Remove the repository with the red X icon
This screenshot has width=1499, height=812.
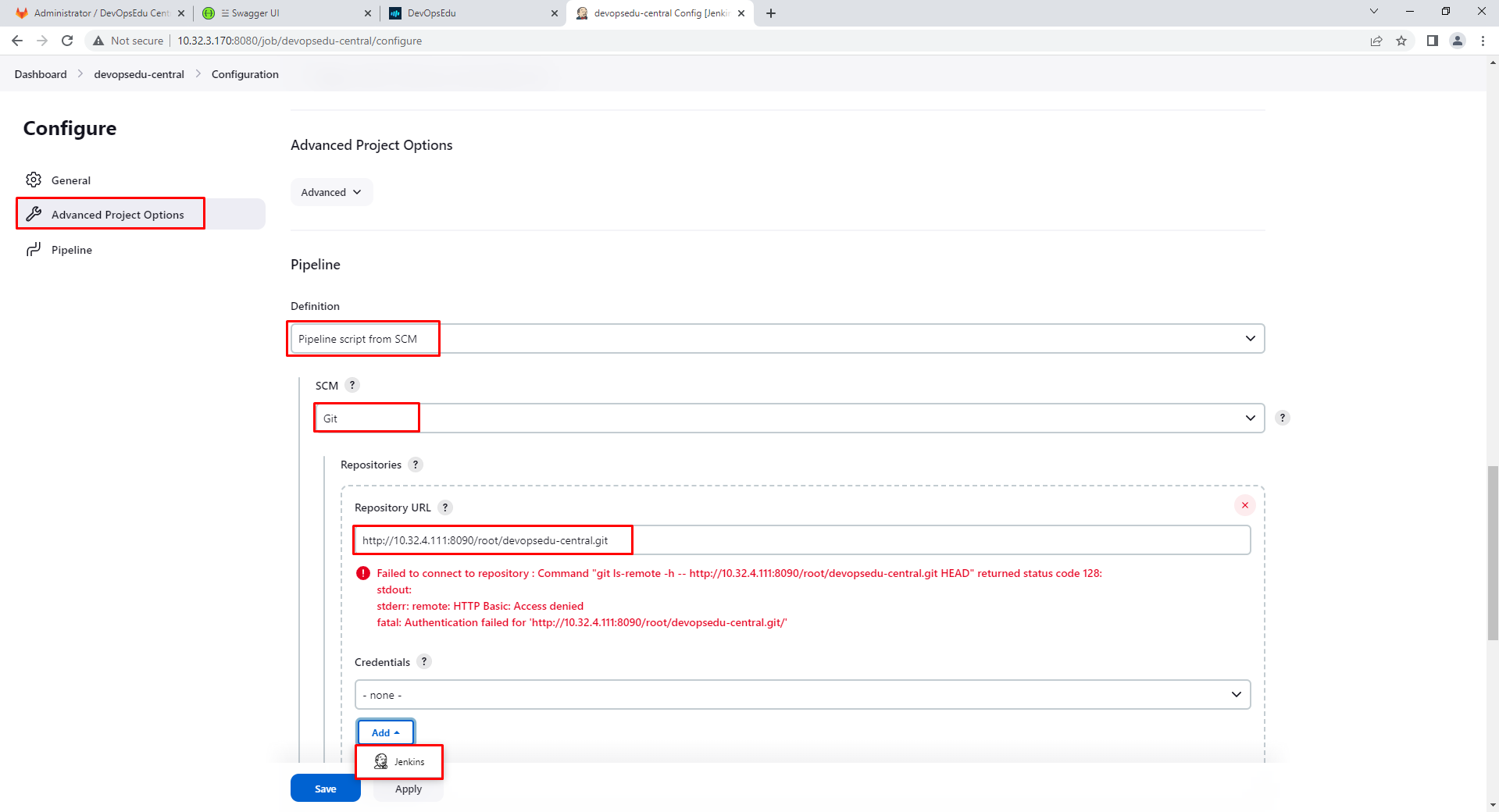pos(1245,505)
